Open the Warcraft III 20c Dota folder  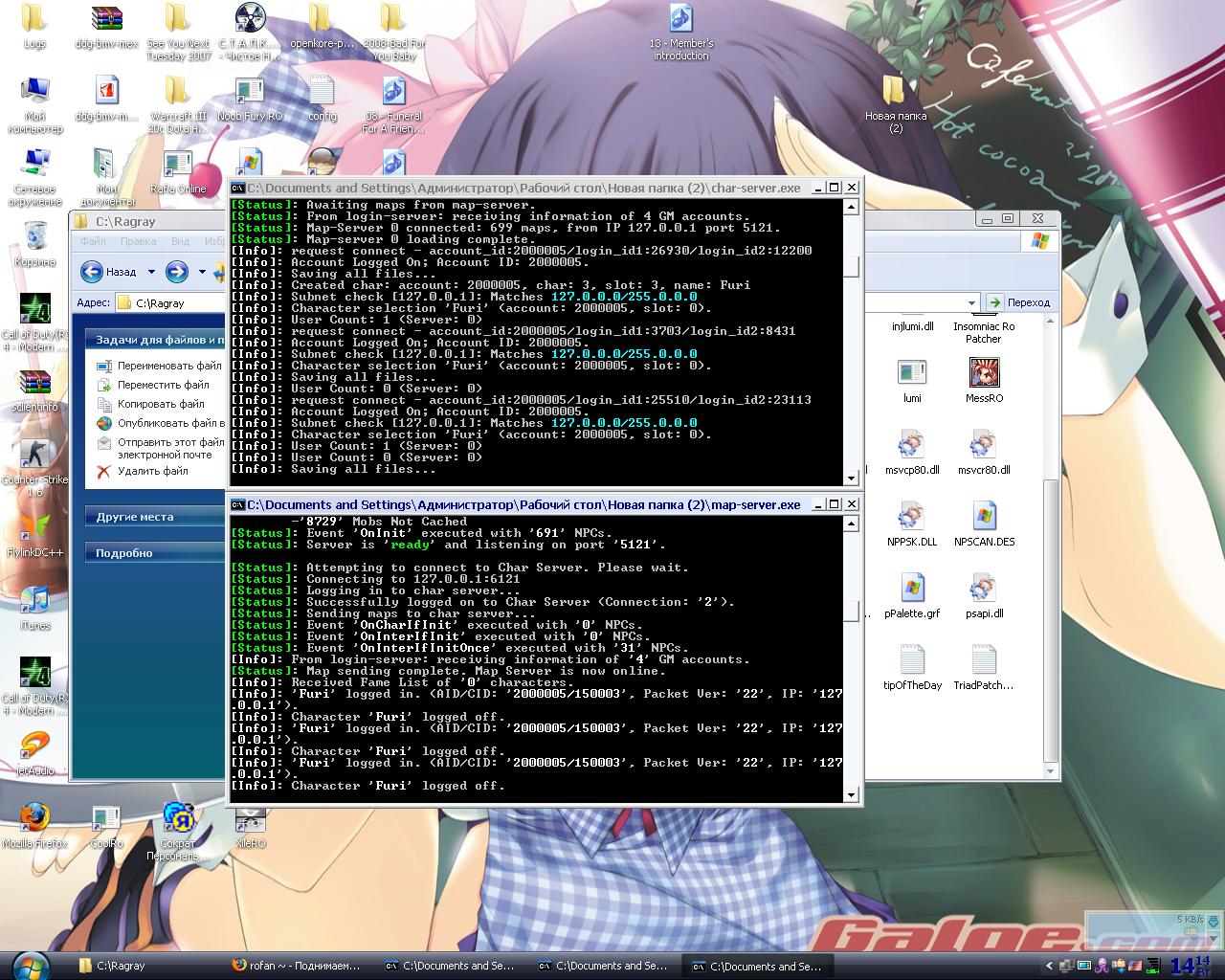(178, 105)
